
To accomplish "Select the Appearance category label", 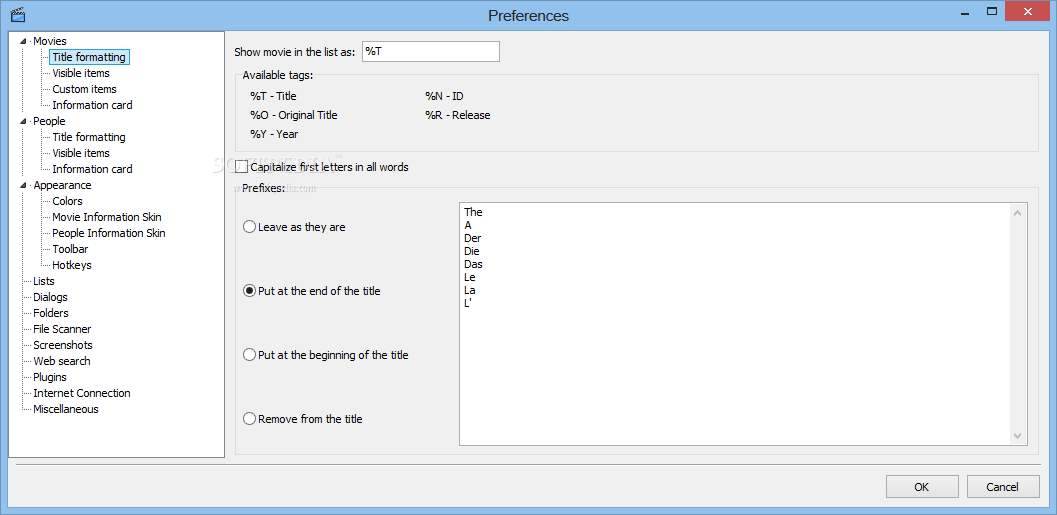I will coord(62,185).
